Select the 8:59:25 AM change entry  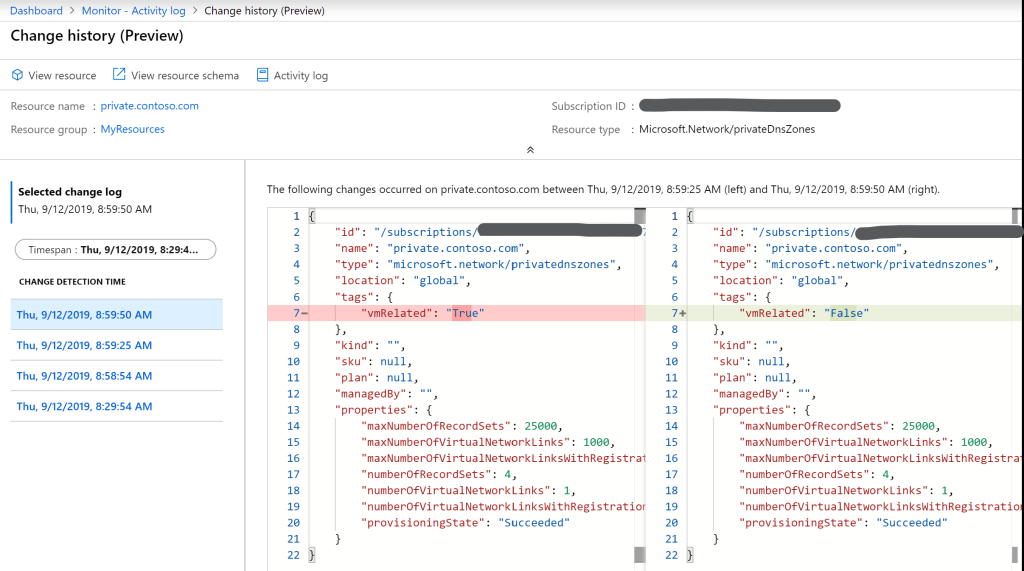(x=84, y=346)
